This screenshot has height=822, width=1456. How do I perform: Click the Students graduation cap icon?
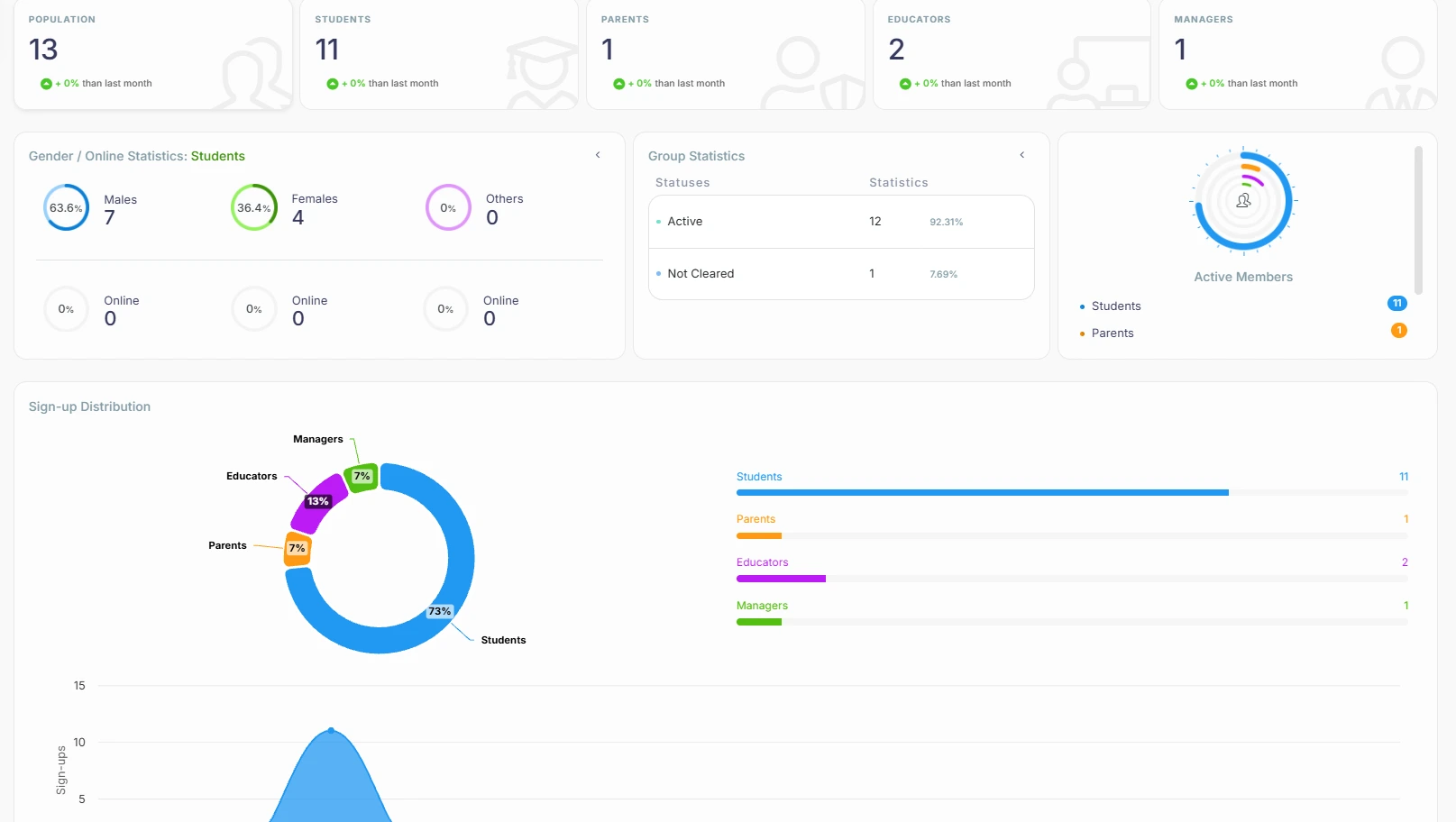click(542, 74)
